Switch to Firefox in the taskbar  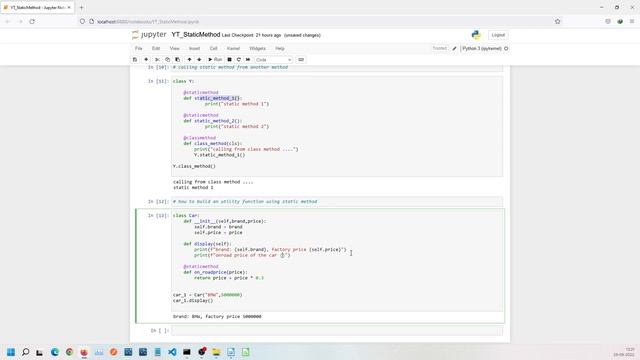point(84,352)
